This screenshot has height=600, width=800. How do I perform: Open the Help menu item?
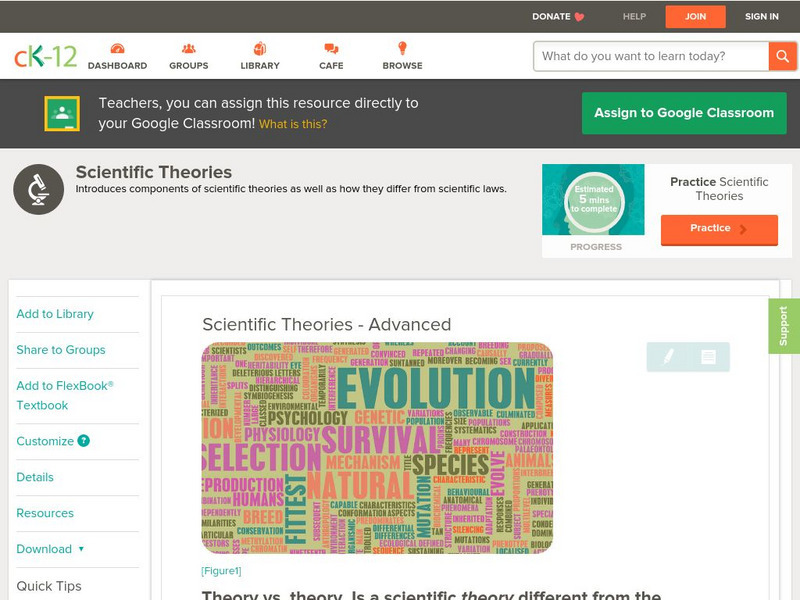tap(634, 17)
